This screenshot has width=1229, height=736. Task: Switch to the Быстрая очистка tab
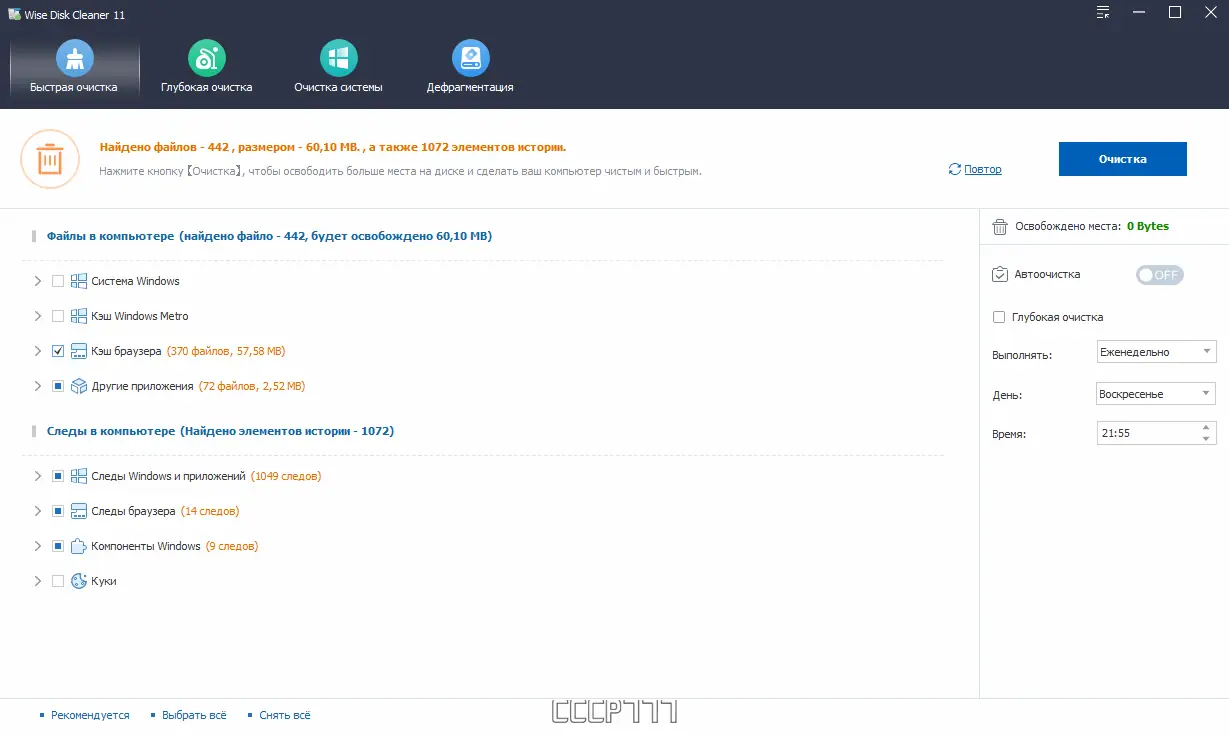click(x=75, y=67)
